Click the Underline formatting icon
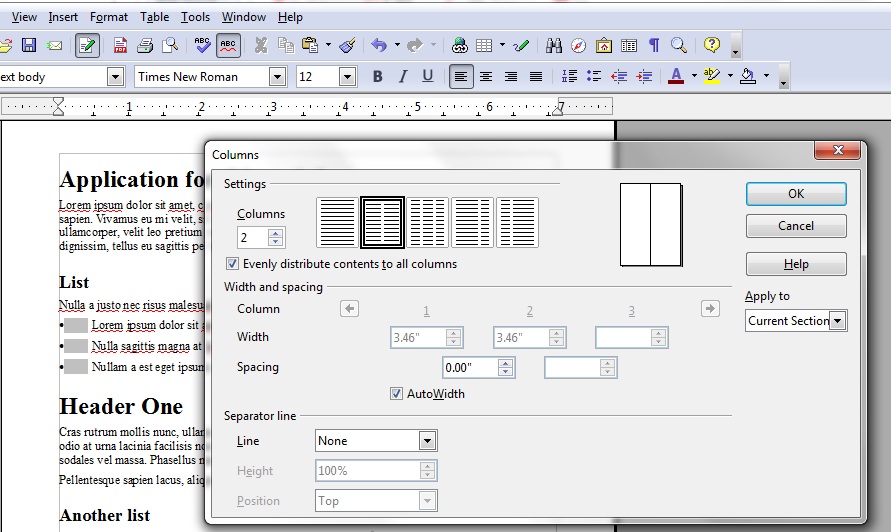Image resolution: width=891 pixels, height=532 pixels. point(428,76)
